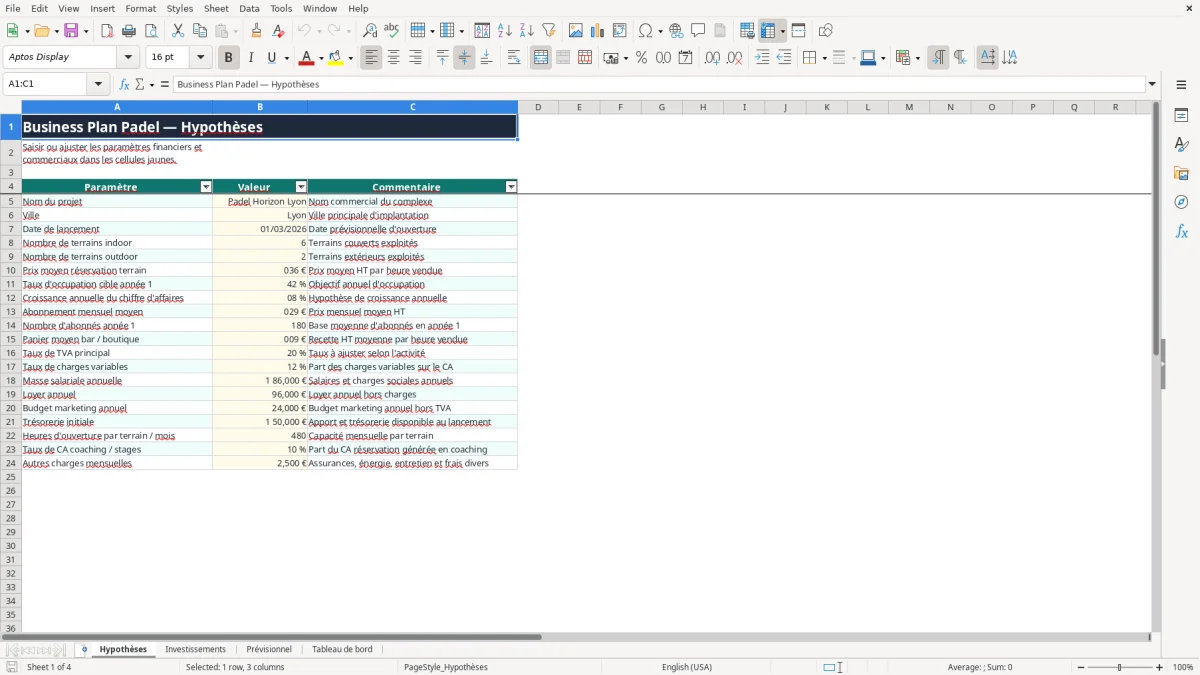Click the zoom in plus button
1200x675 pixels.
[x=1160, y=667]
